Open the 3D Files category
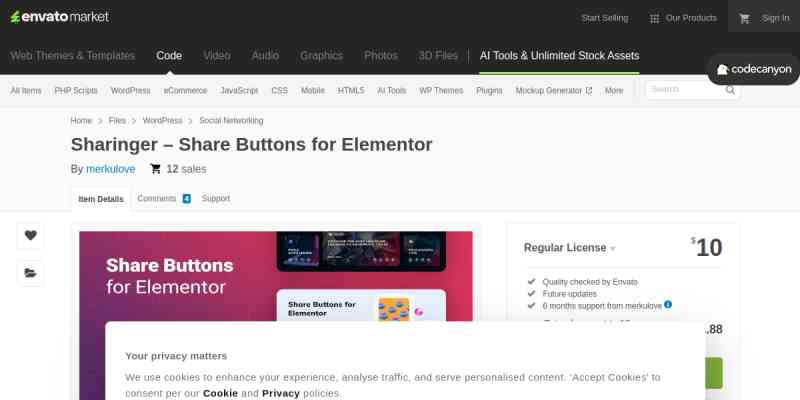The height and width of the screenshot is (400, 800). click(x=438, y=56)
